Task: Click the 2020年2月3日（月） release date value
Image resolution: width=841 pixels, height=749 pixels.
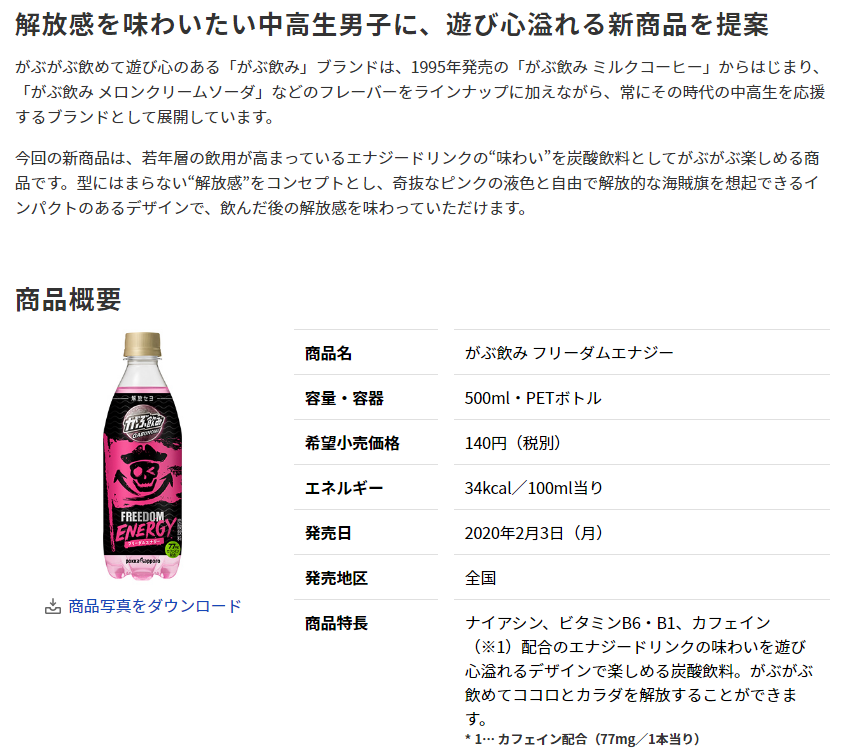Action: [x=534, y=533]
